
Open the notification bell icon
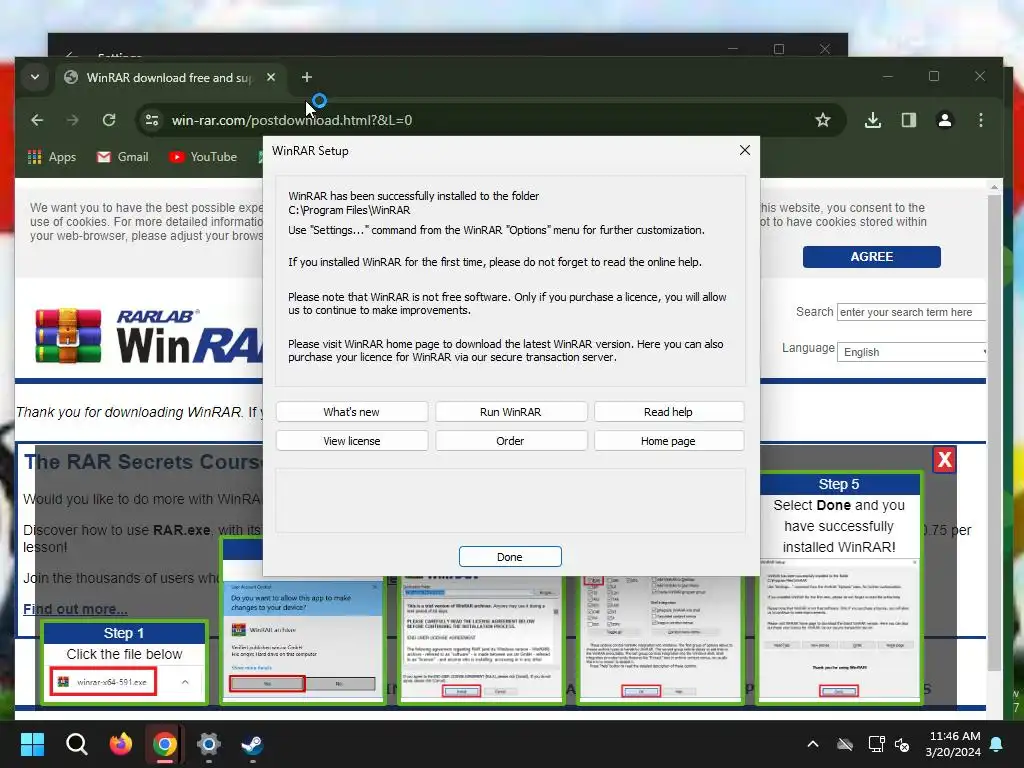pyautogui.click(x=997, y=744)
